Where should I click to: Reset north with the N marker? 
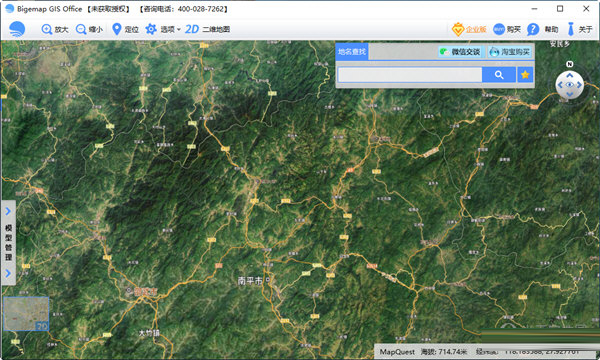[x=569, y=64]
